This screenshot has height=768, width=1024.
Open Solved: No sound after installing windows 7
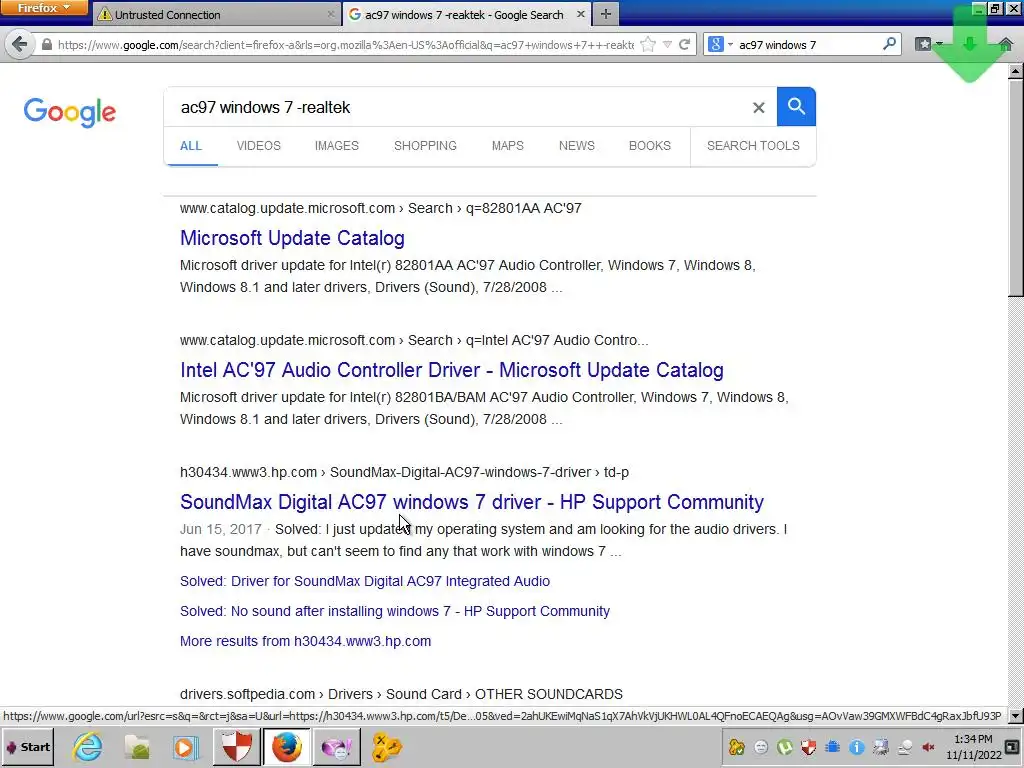click(394, 611)
